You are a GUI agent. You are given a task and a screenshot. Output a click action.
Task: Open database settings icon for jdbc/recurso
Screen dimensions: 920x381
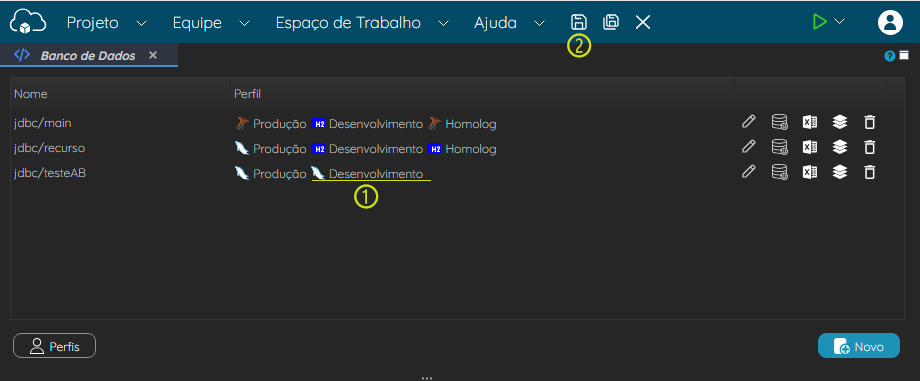[x=779, y=147]
